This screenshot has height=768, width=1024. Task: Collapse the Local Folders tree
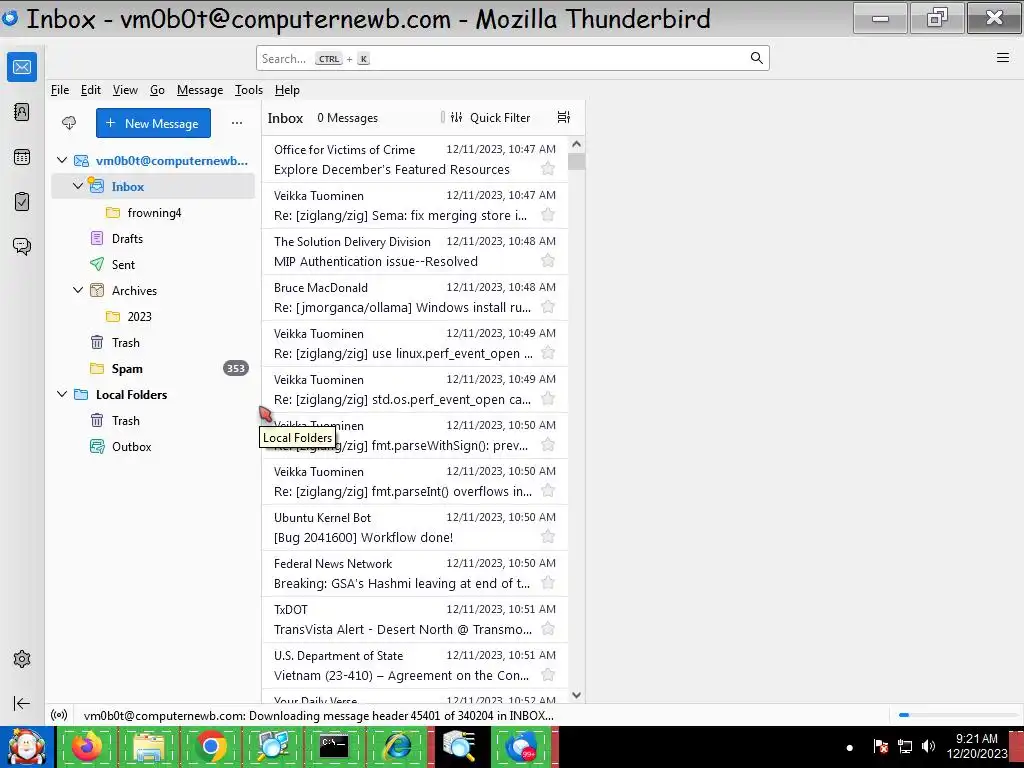[62, 394]
